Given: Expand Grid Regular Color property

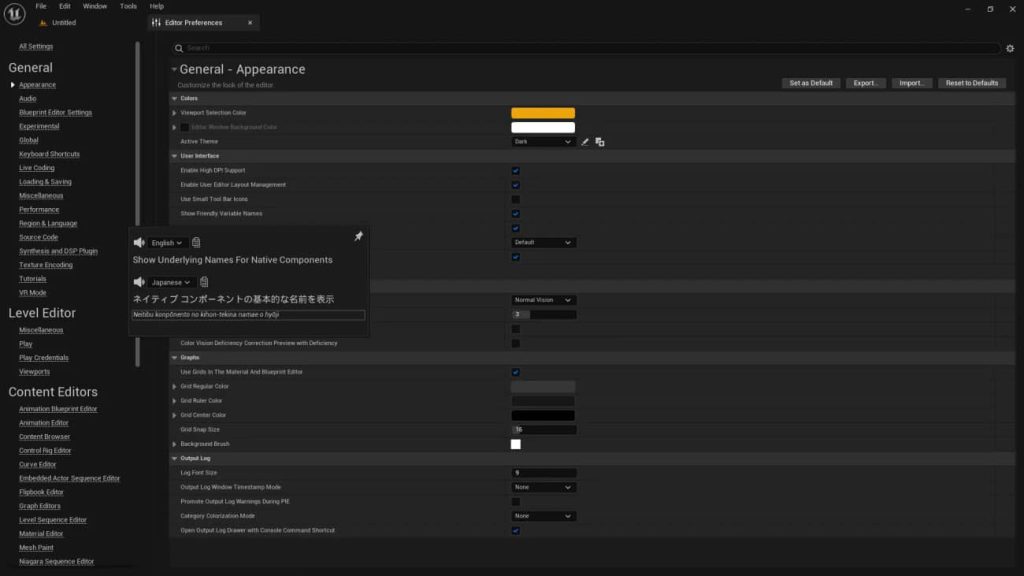Looking at the screenshot, I should click(174, 387).
